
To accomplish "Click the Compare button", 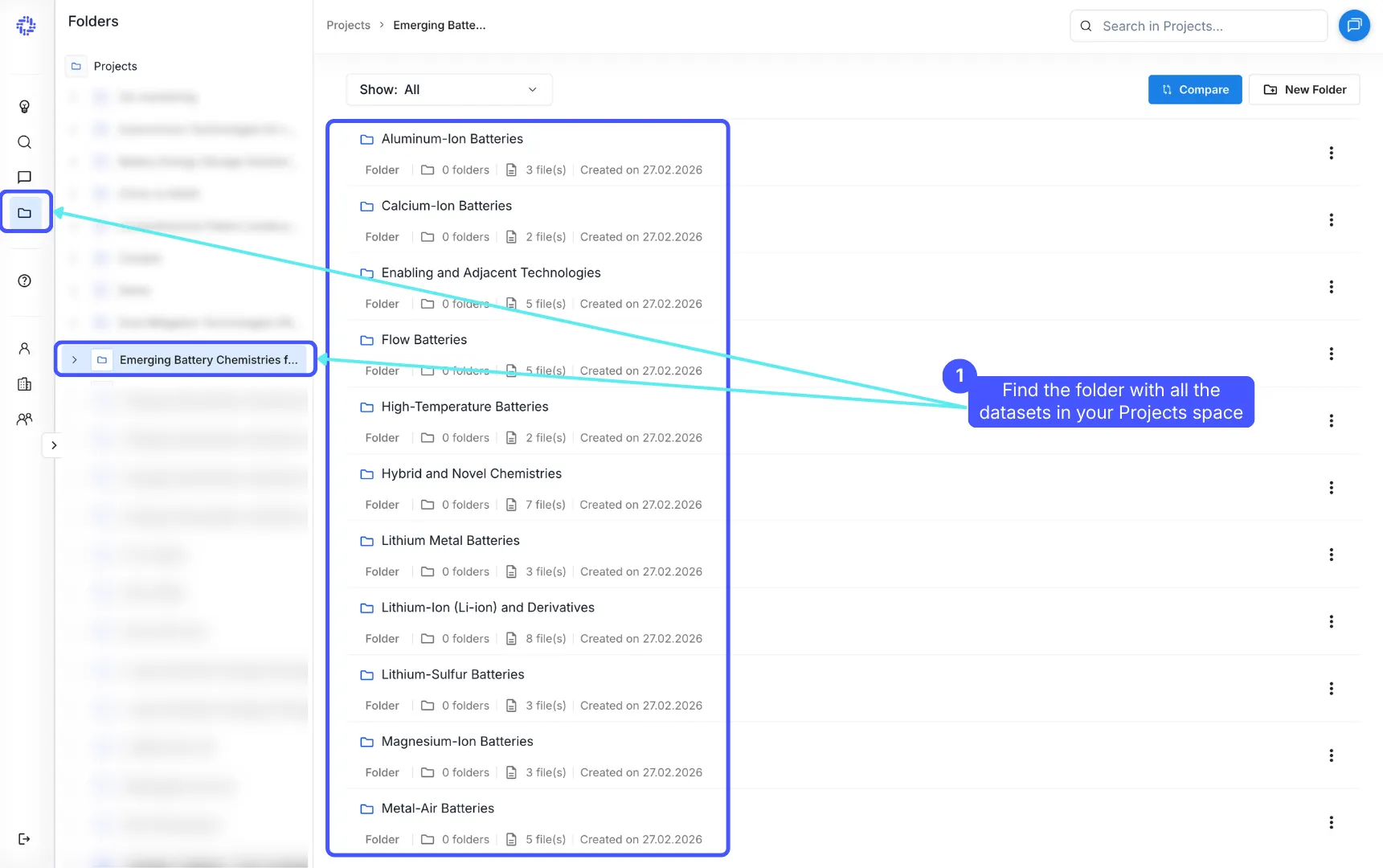I will [1195, 89].
